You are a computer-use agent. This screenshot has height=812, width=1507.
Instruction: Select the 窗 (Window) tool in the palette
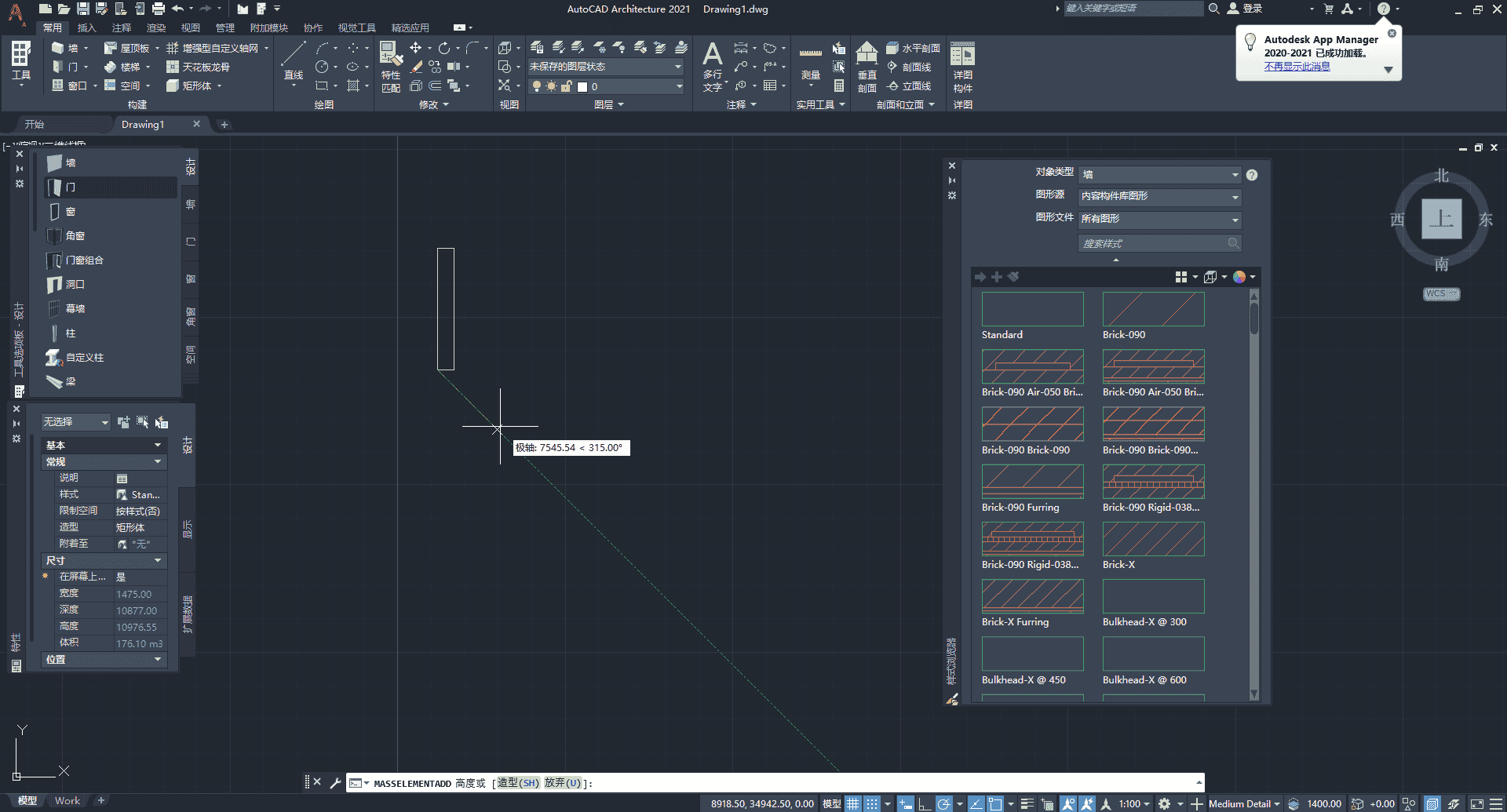click(x=70, y=211)
